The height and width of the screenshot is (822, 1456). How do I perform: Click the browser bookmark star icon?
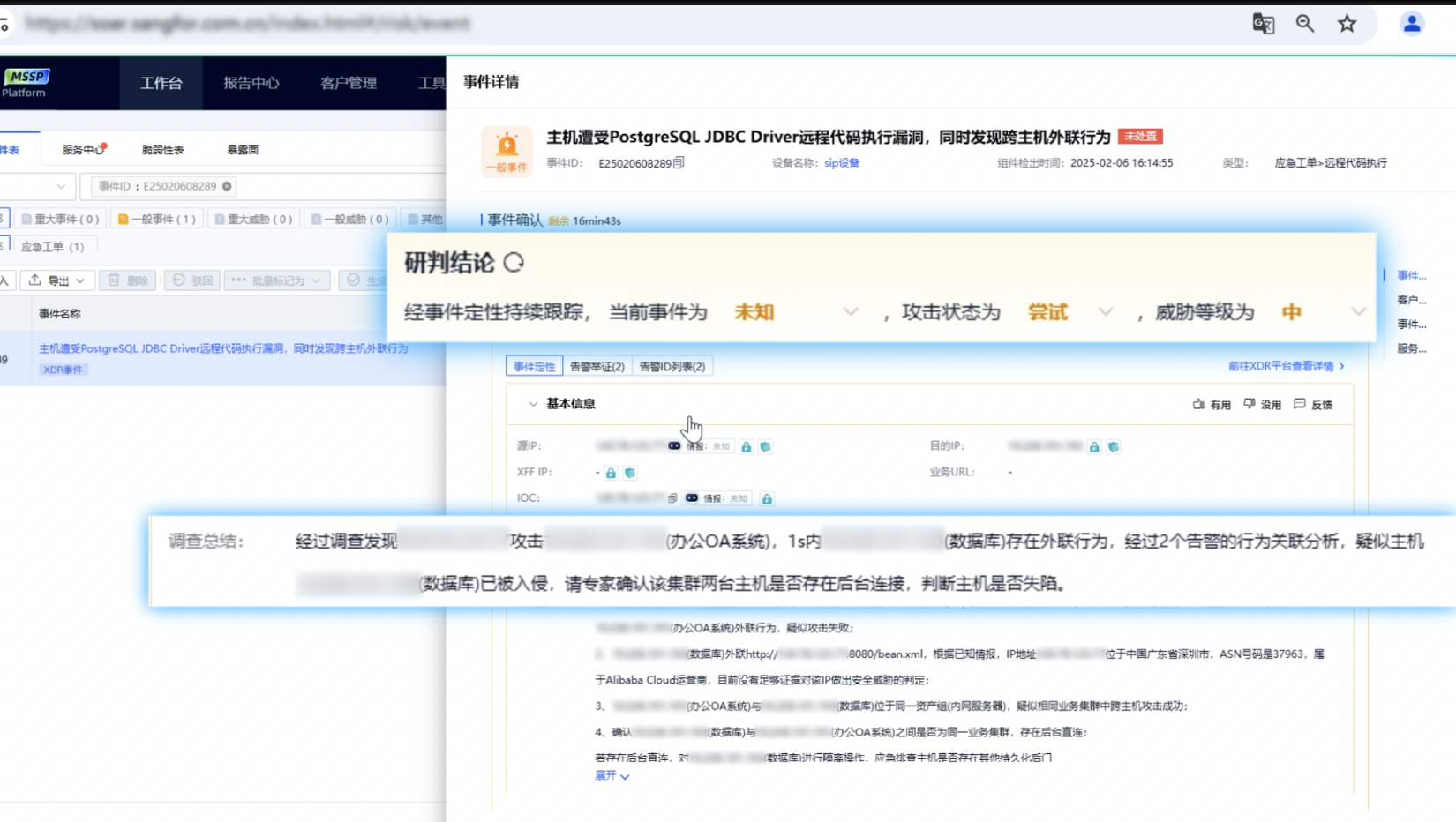pos(1347,24)
